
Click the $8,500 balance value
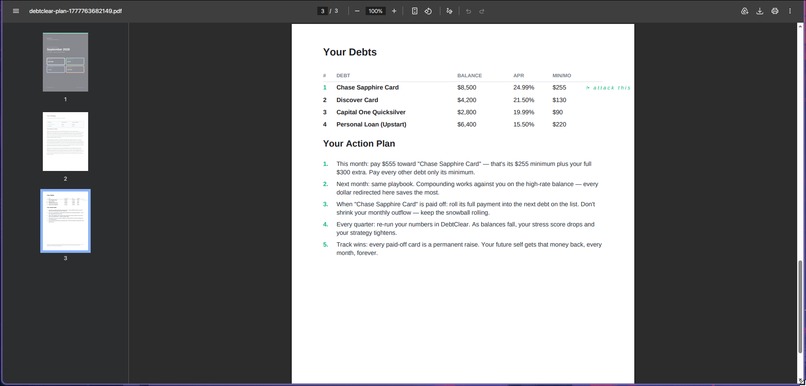click(466, 87)
